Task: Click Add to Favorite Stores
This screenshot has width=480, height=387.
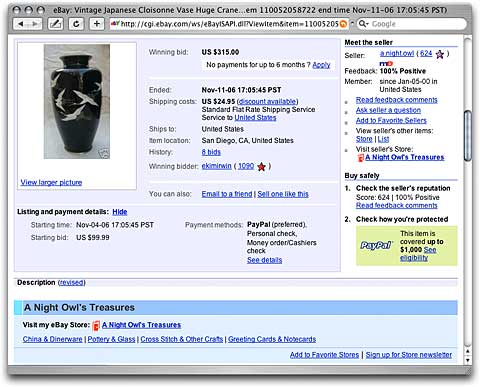Action: coord(324,355)
